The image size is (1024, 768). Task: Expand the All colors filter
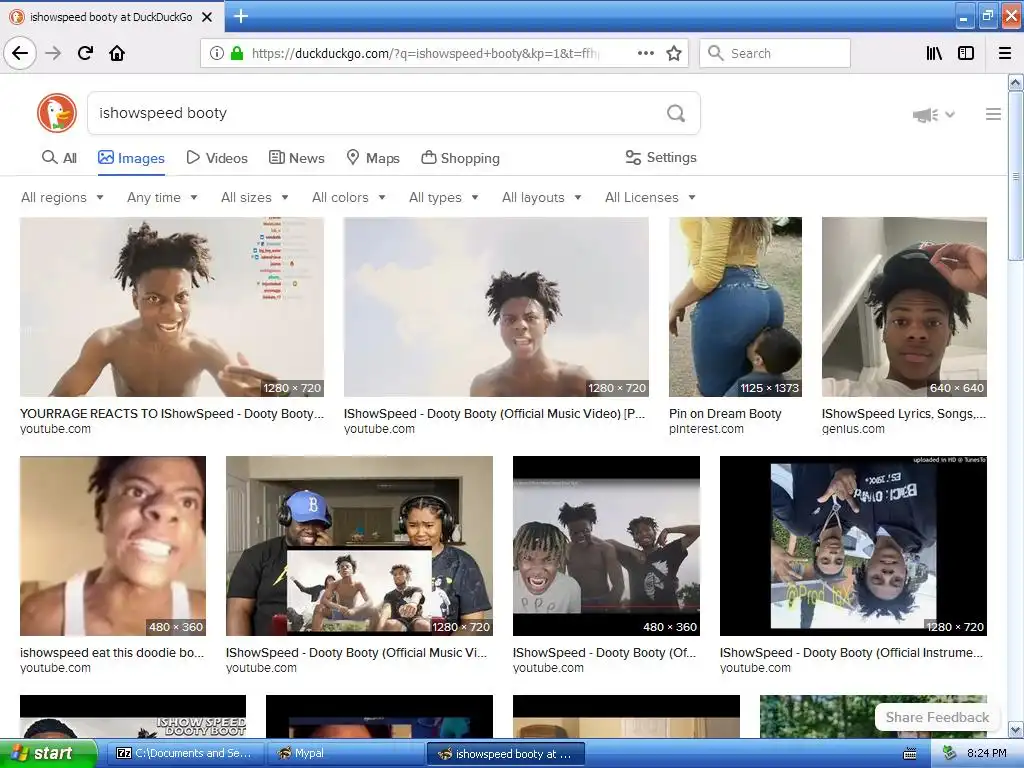(x=349, y=197)
